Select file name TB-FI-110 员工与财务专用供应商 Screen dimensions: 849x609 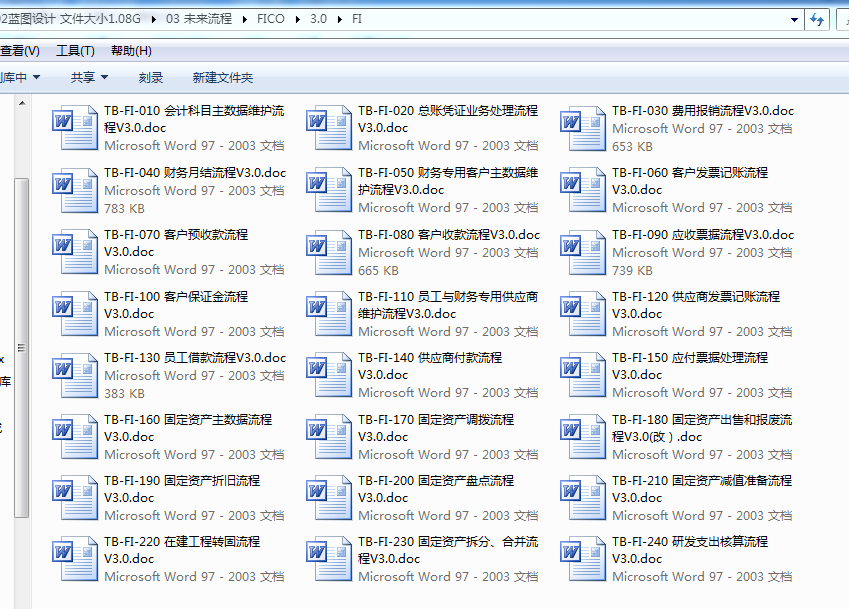[448, 305]
